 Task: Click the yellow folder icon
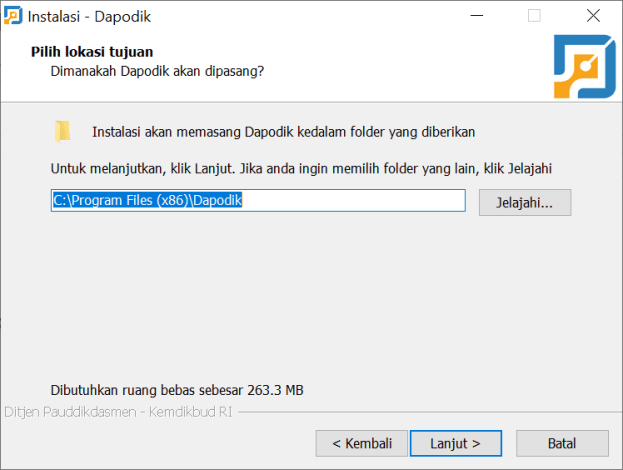coord(63,131)
